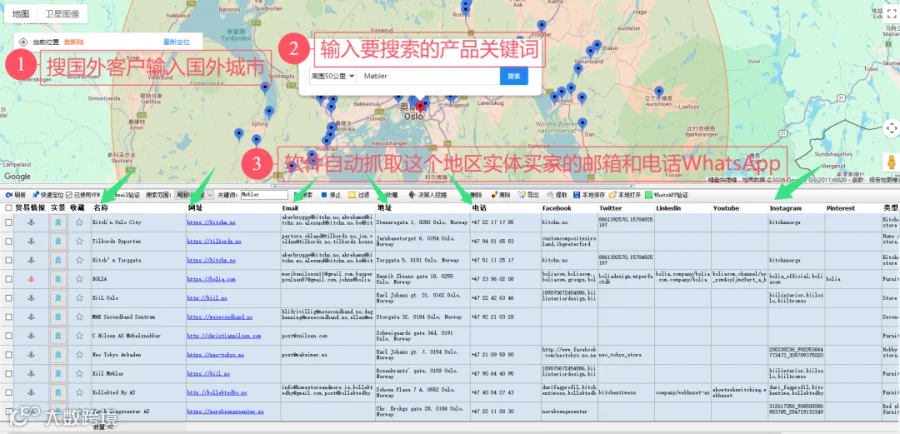
Task: Click the Linkedin column header
Action: 669,208
